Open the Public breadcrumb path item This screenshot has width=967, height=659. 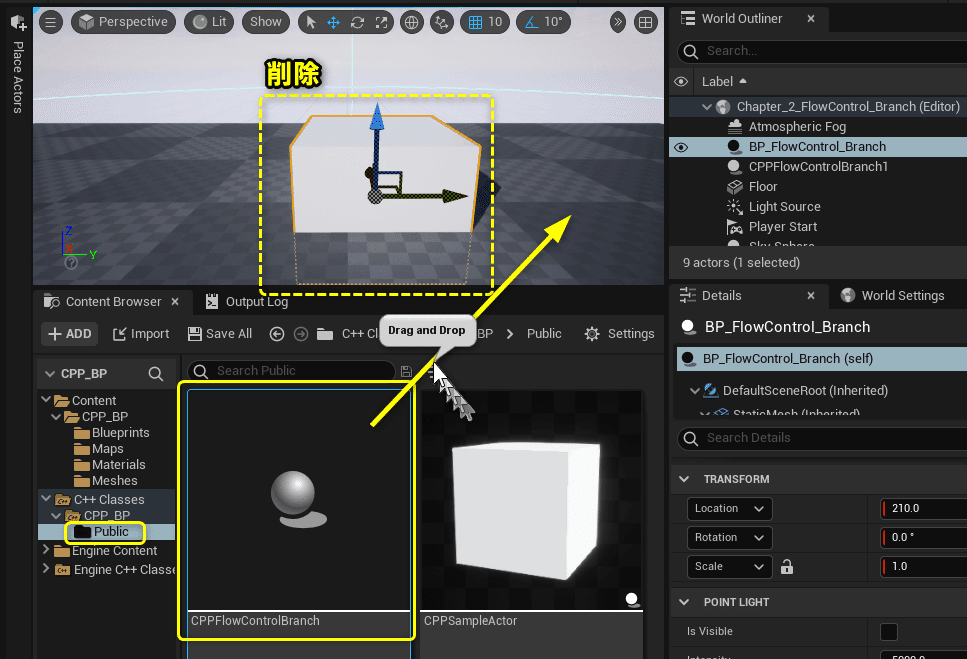click(544, 334)
